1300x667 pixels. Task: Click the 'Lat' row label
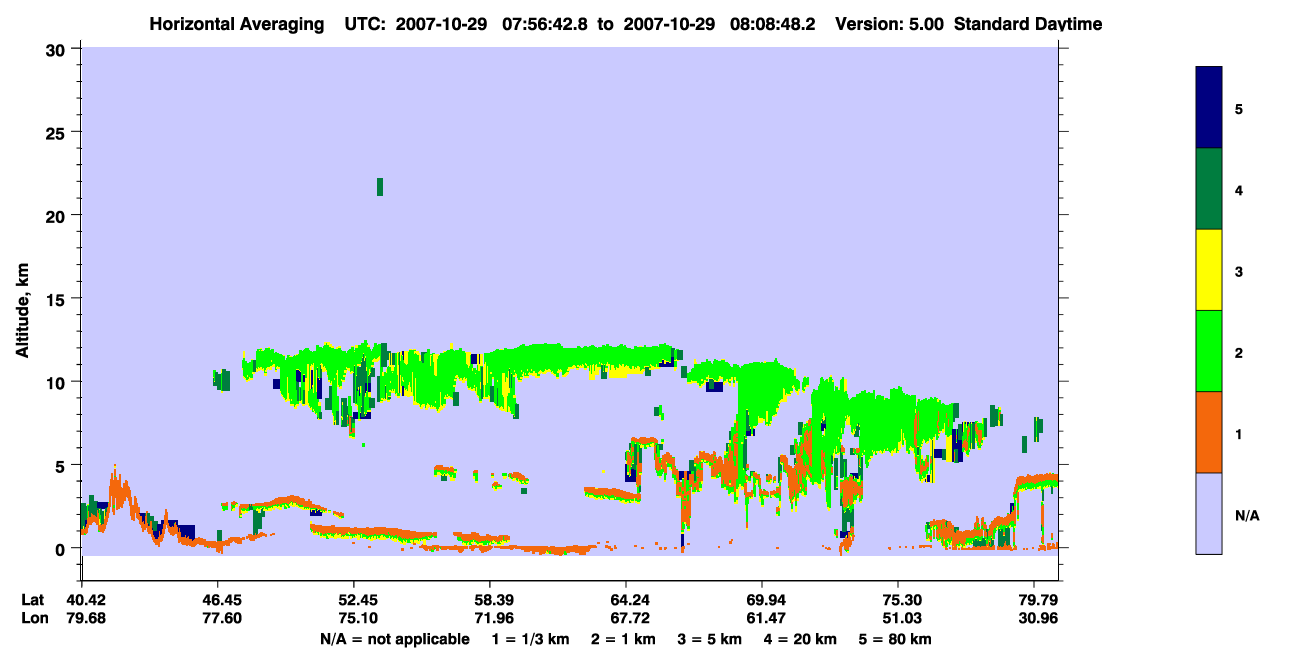[x=33, y=600]
